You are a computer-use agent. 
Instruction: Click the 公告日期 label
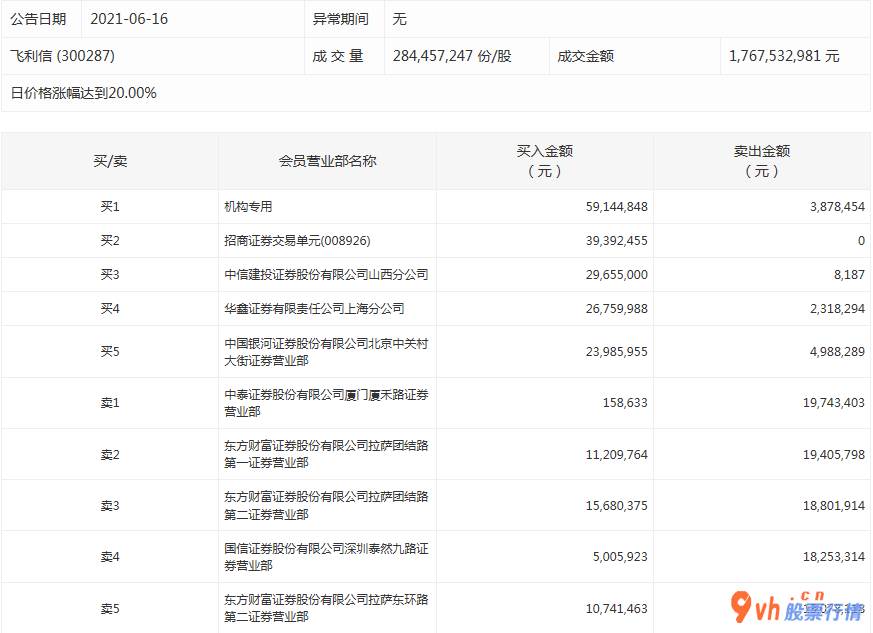click(x=38, y=19)
